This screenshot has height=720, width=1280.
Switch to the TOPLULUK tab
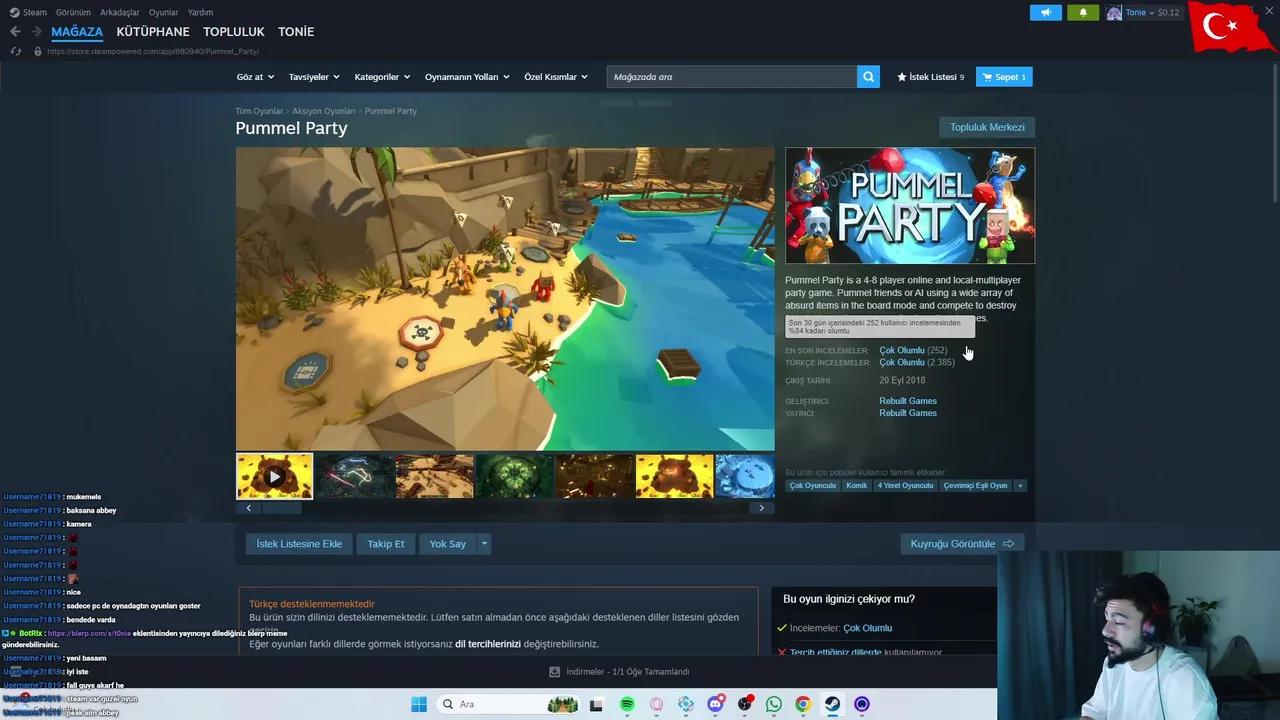(234, 32)
